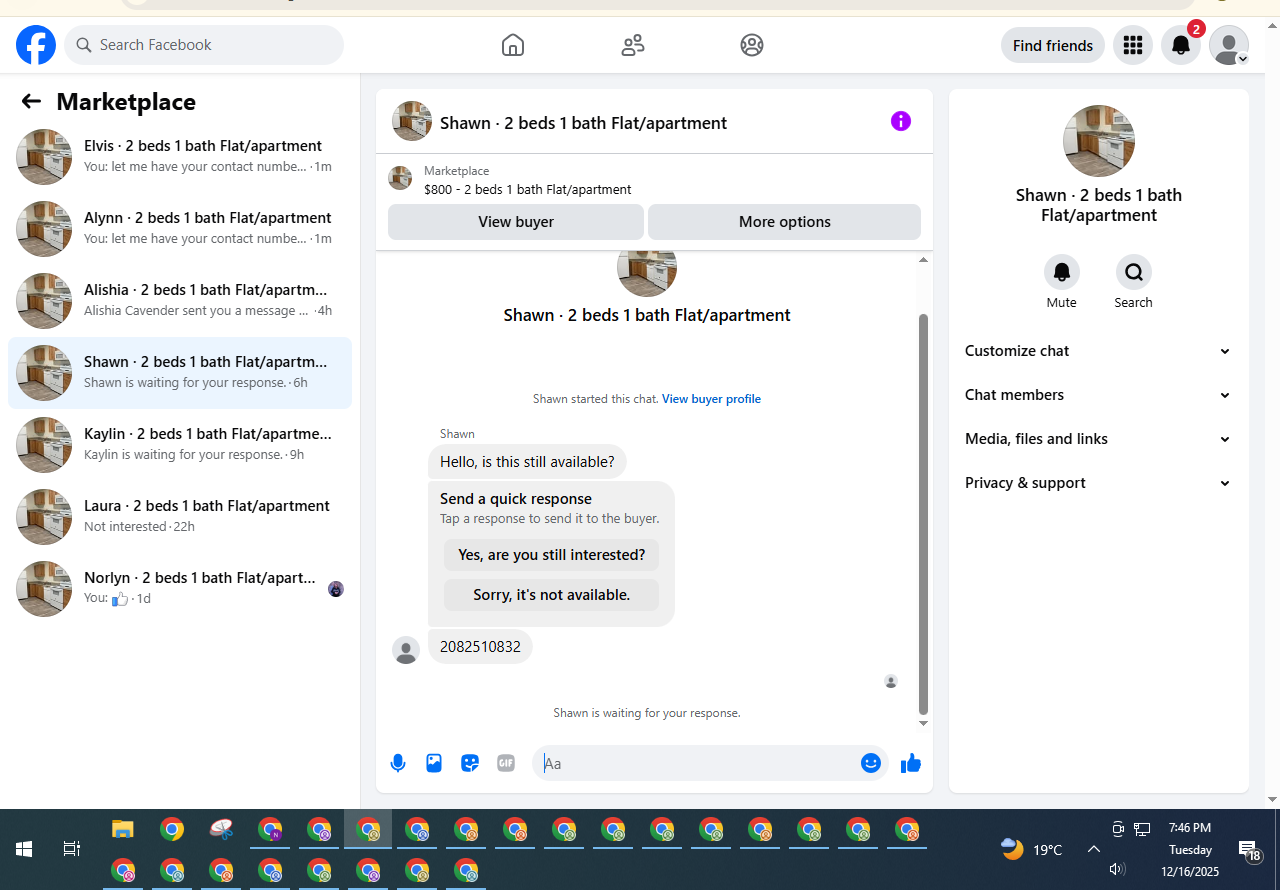Screen dimensions: 1280x890
Task: Open the Friends icon in top navigation
Action: (633, 45)
